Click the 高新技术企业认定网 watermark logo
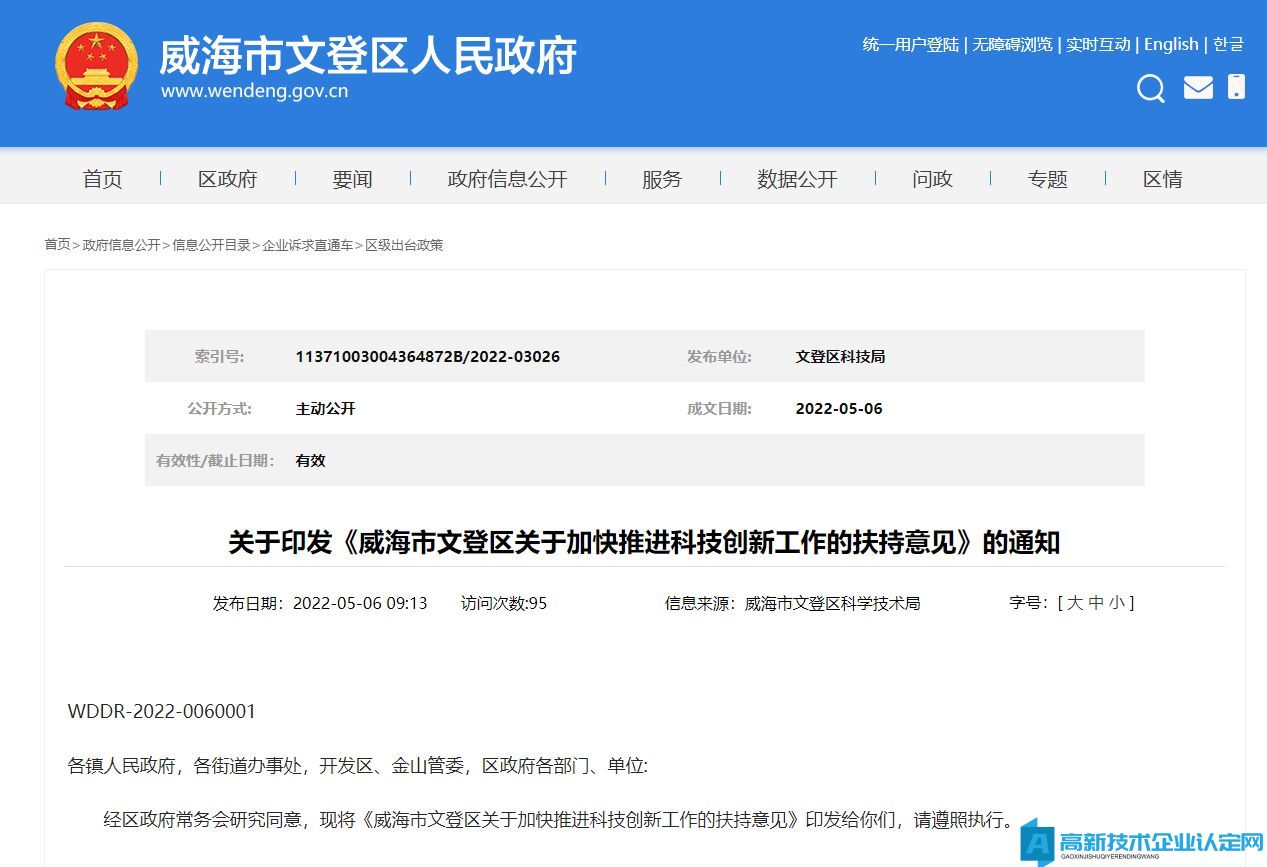This screenshot has width=1267, height=867. pyautogui.click(x=1143, y=845)
